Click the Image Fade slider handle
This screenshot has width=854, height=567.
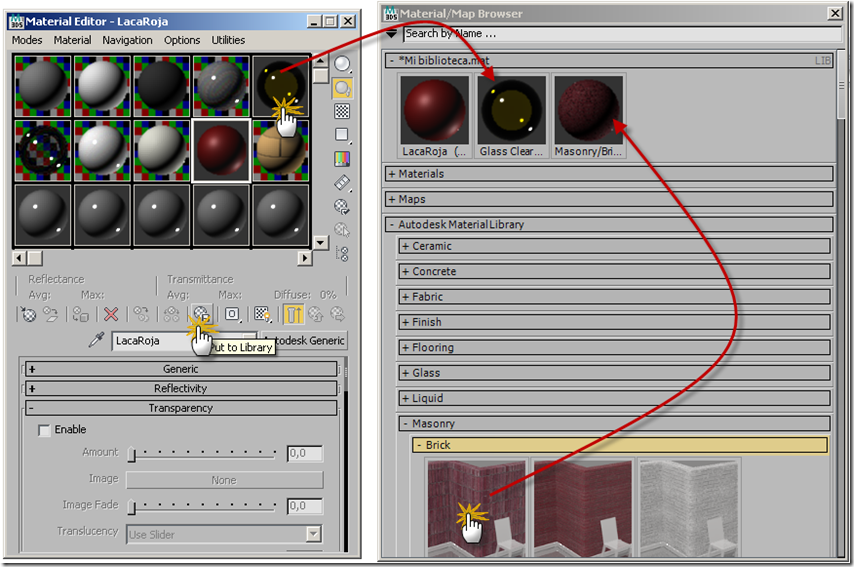click(x=131, y=507)
